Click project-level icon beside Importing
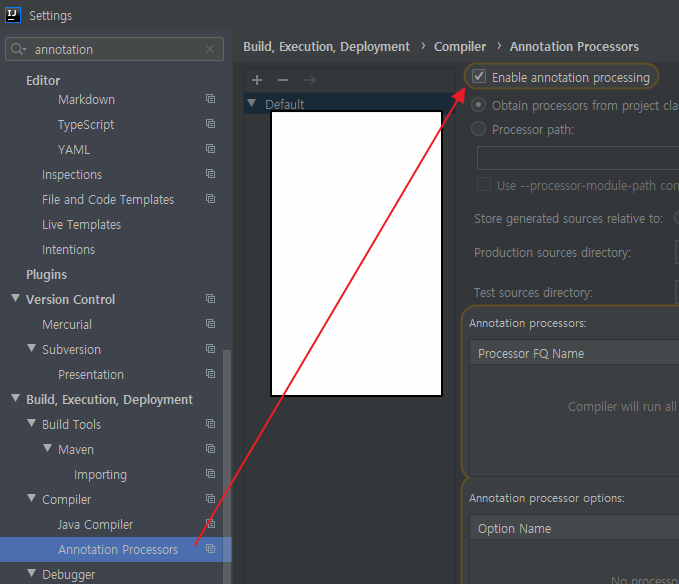 click(210, 474)
